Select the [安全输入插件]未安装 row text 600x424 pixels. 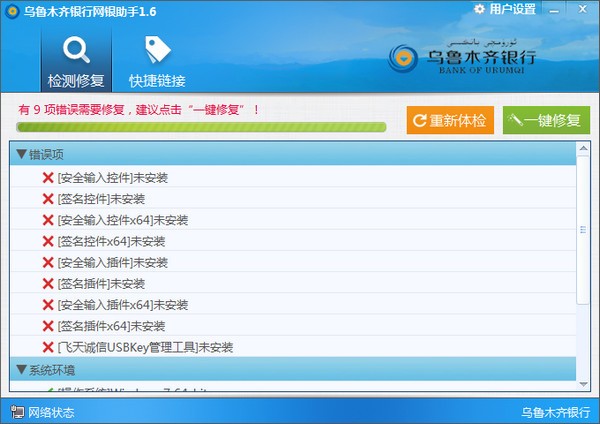click(x=112, y=263)
